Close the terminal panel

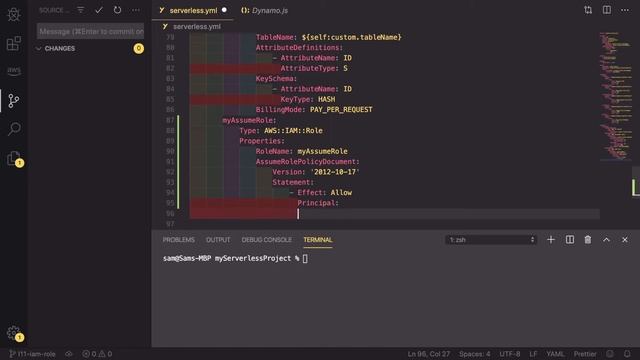624,240
